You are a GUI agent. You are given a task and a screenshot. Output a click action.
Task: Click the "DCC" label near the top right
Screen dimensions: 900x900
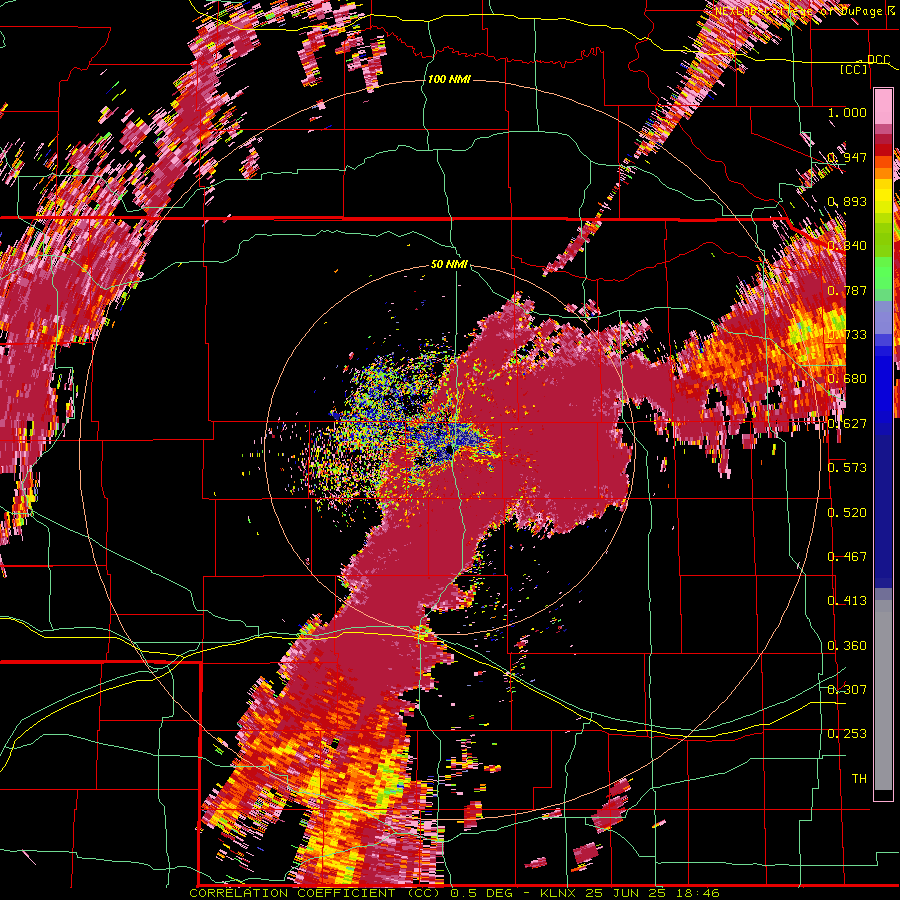tap(878, 60)
